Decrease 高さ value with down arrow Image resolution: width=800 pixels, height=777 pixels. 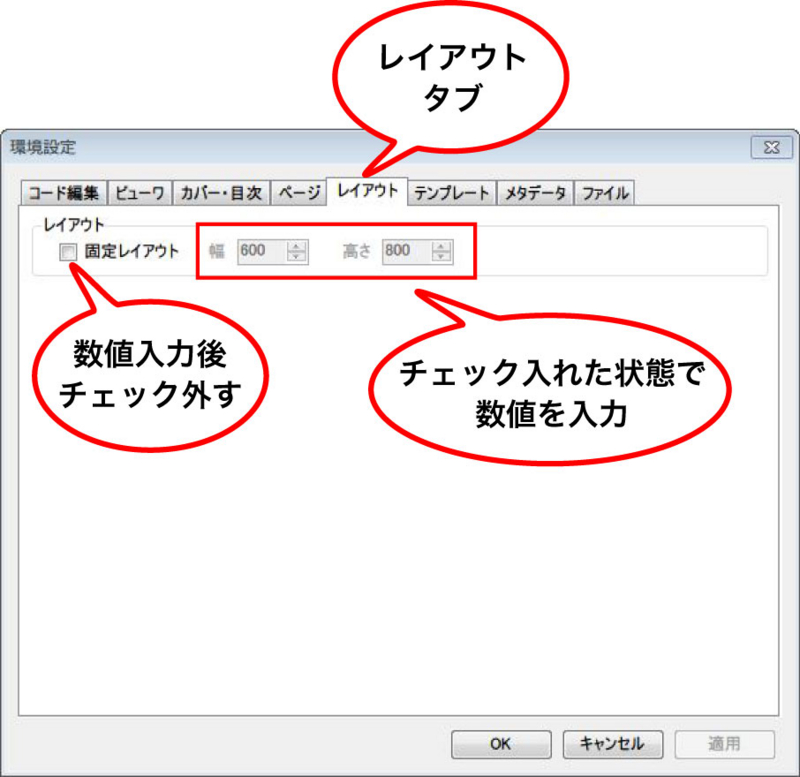tap(442, 257)
